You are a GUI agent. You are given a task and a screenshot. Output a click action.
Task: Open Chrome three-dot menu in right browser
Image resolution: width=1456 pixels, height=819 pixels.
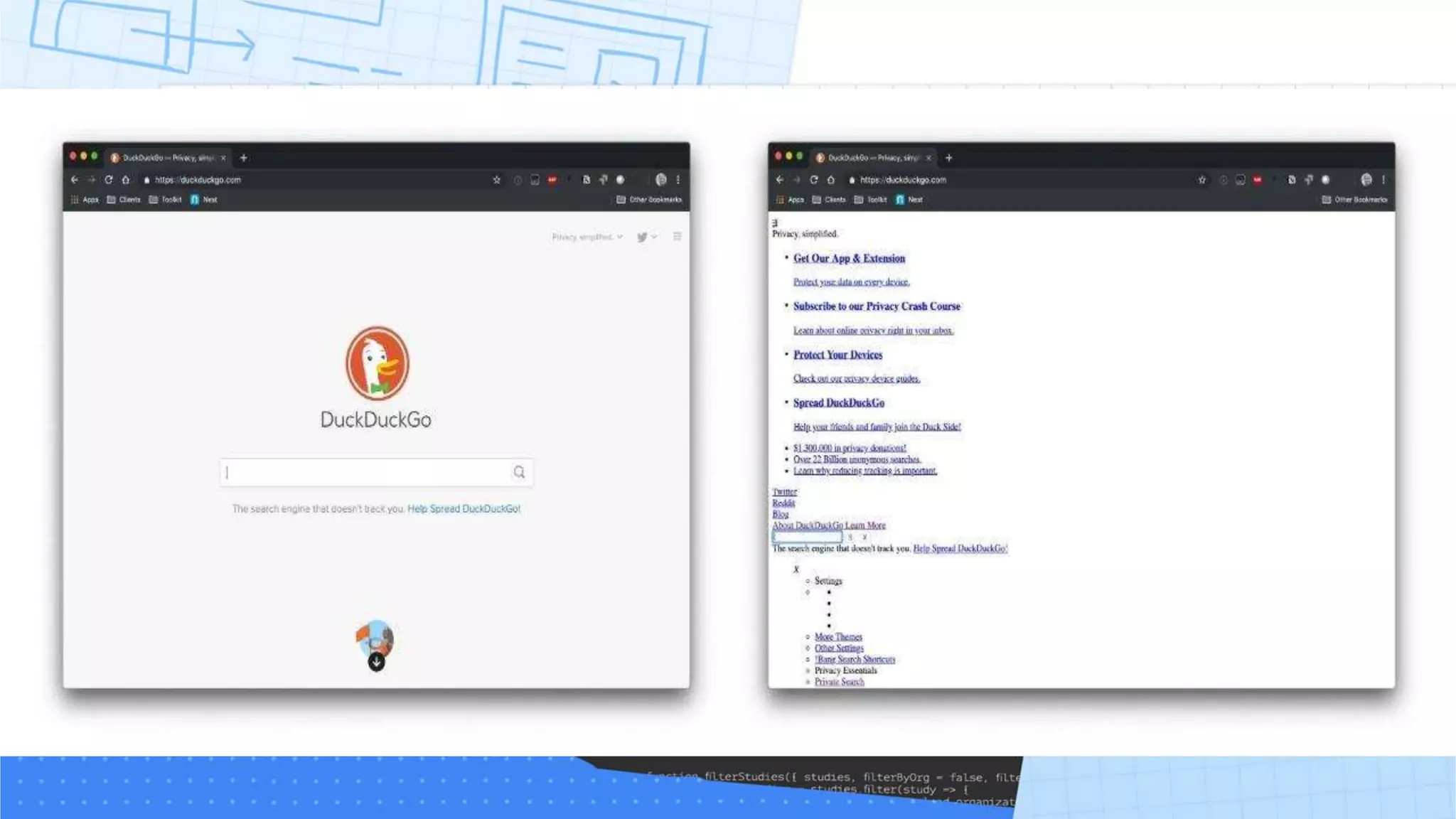coord(1383,180)
